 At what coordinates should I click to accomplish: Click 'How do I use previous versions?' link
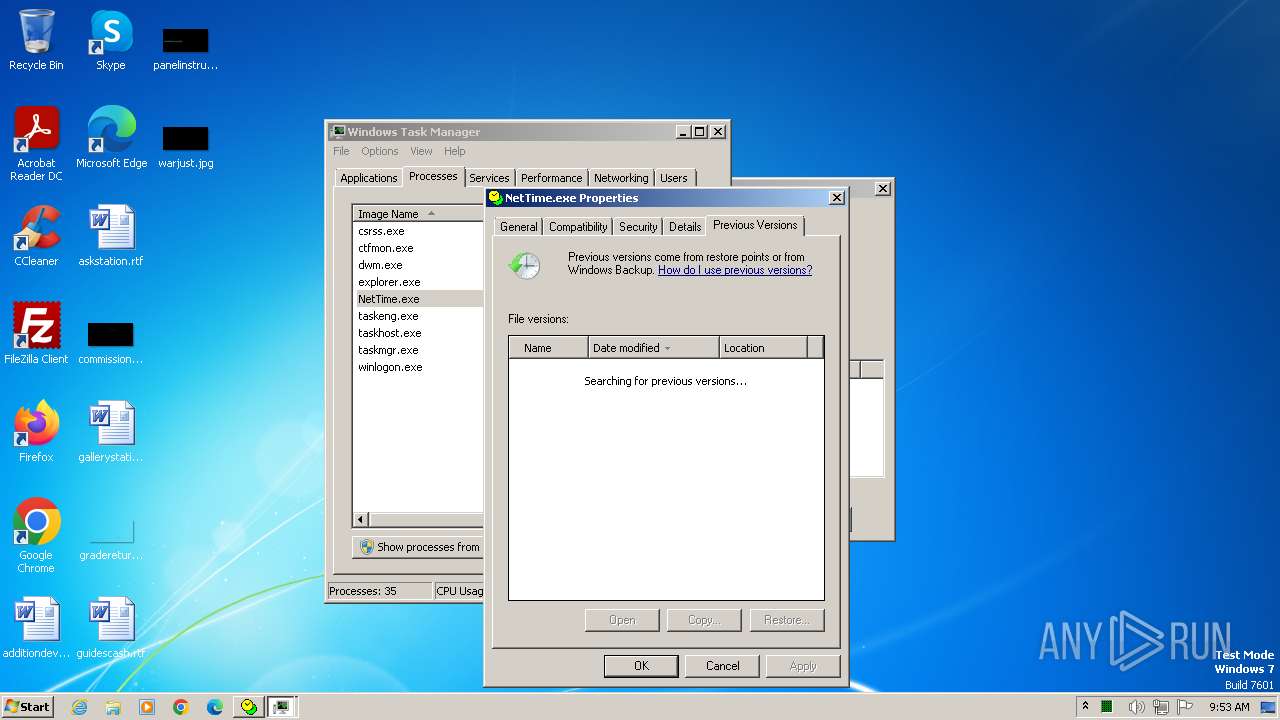(x=735, y=270)
